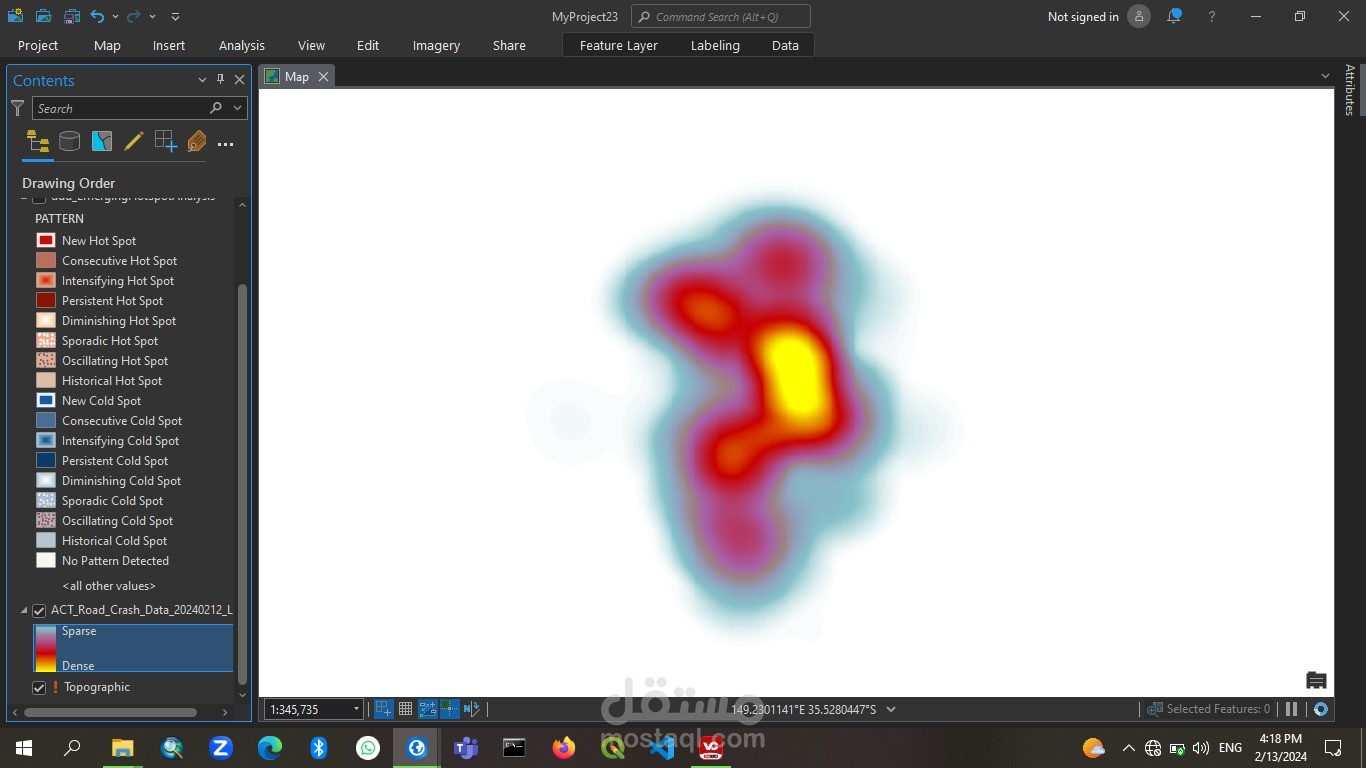This screenshot has width=1366, height=768.
Task: Open the coordinate display units dropdown
Action: click(x=891, y=709)
